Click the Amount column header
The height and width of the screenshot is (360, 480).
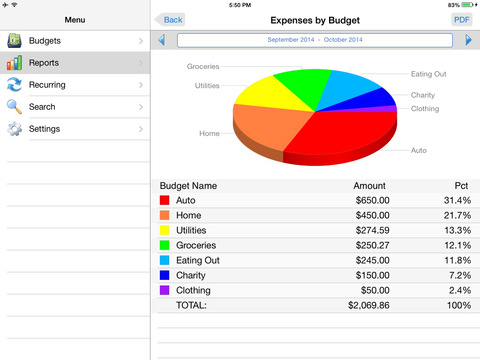click(x=369, y=186)
